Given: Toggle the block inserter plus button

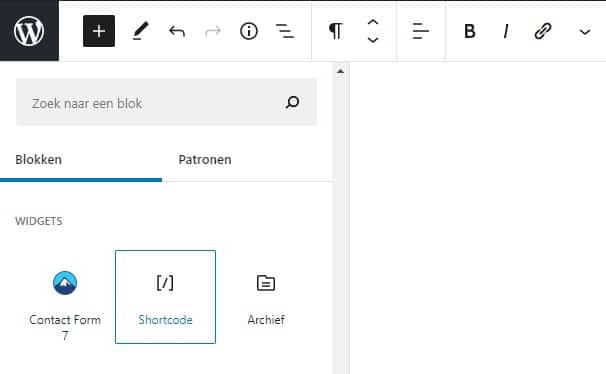Looking at the screenshot, I should pos(99,31).
